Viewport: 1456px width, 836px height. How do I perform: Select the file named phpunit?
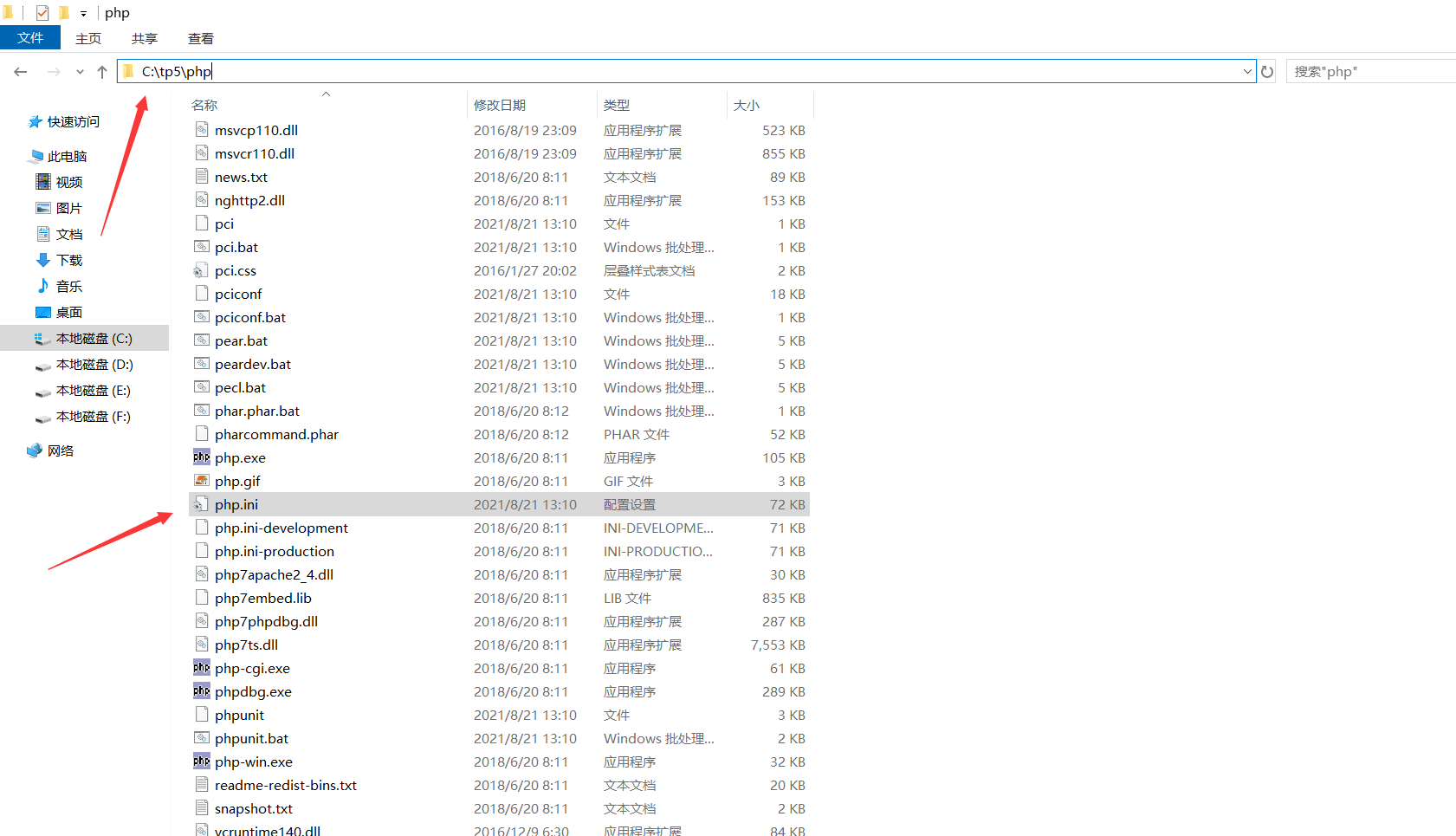pyautogui.click(x=240, y=715)
